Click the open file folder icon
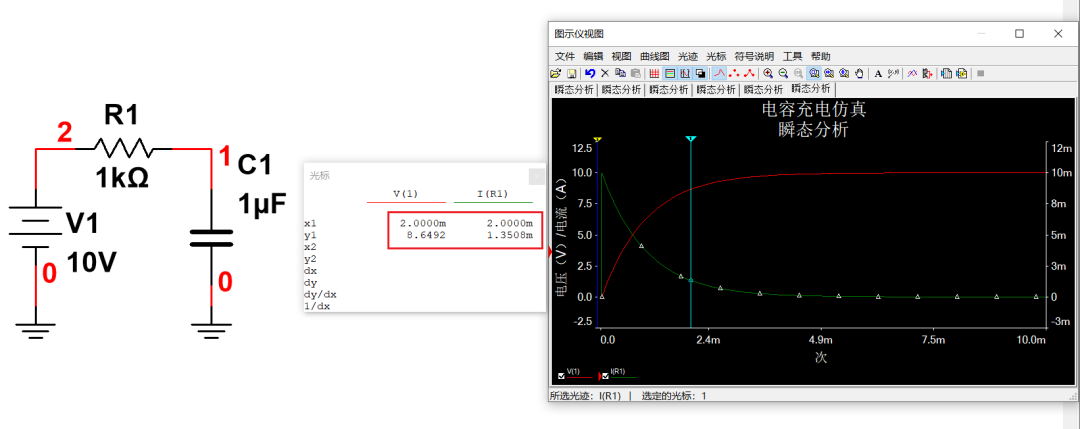Screen dimensions: 1080x429 [x=555, y=73]
